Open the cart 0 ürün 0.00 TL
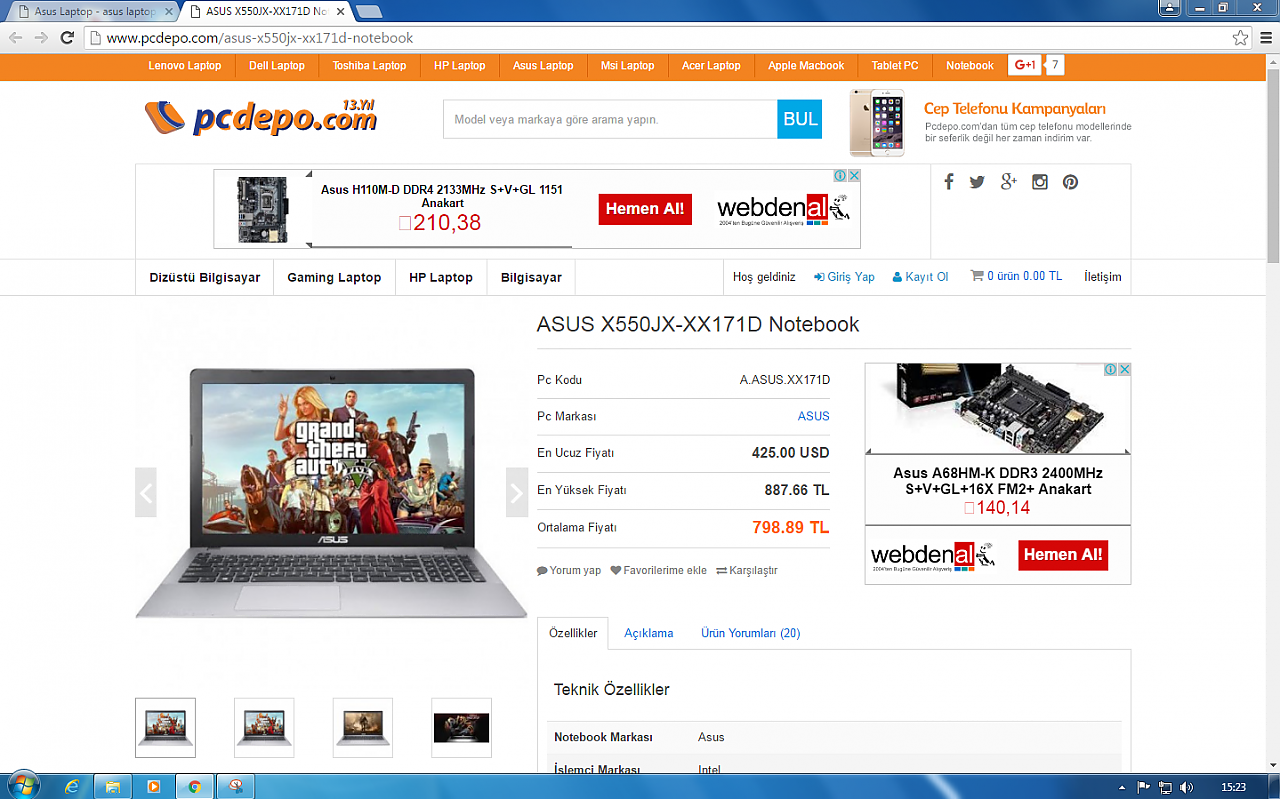The image size is (1280, 799). (1016, 276)
